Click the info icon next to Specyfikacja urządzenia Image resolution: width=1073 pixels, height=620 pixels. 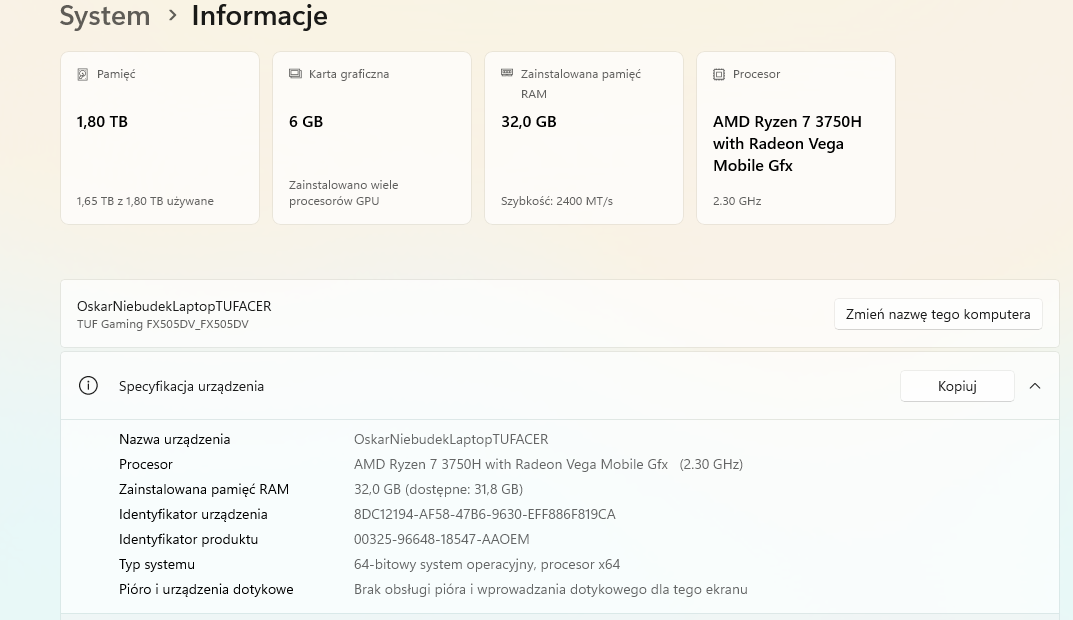[88, 386]
